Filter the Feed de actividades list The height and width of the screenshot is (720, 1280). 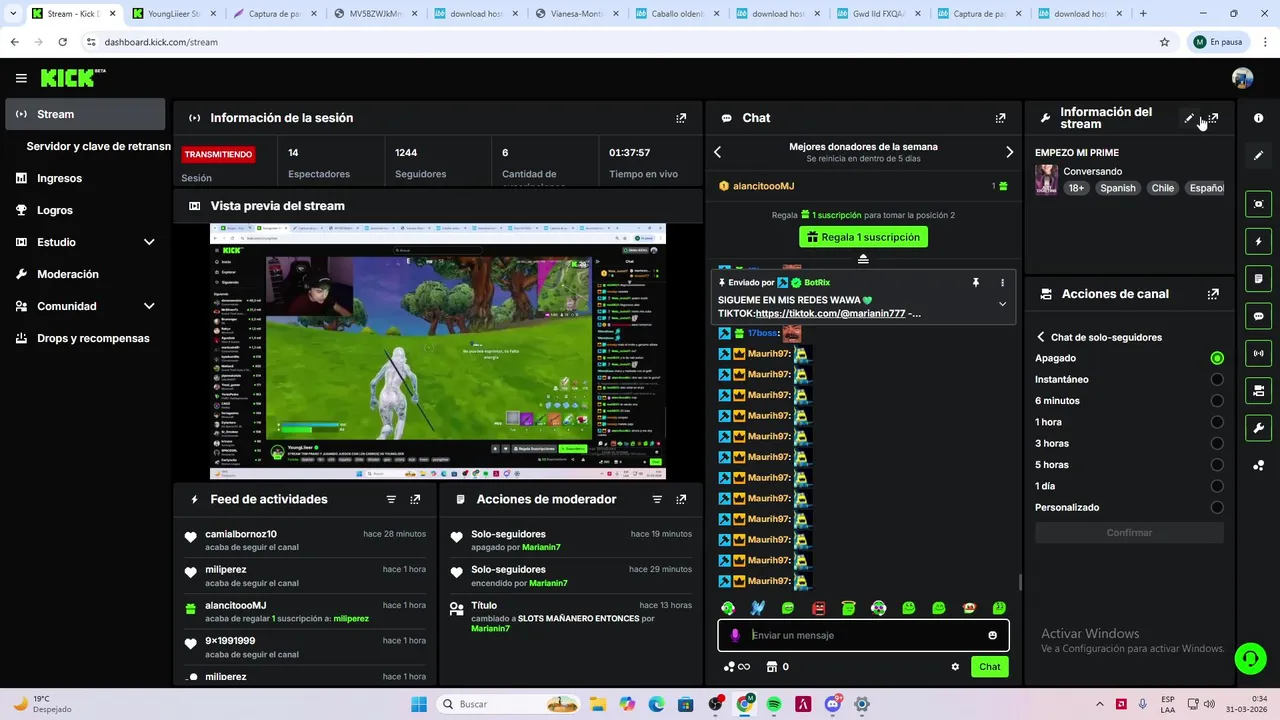pyautogui.click(x=391, y=499)
